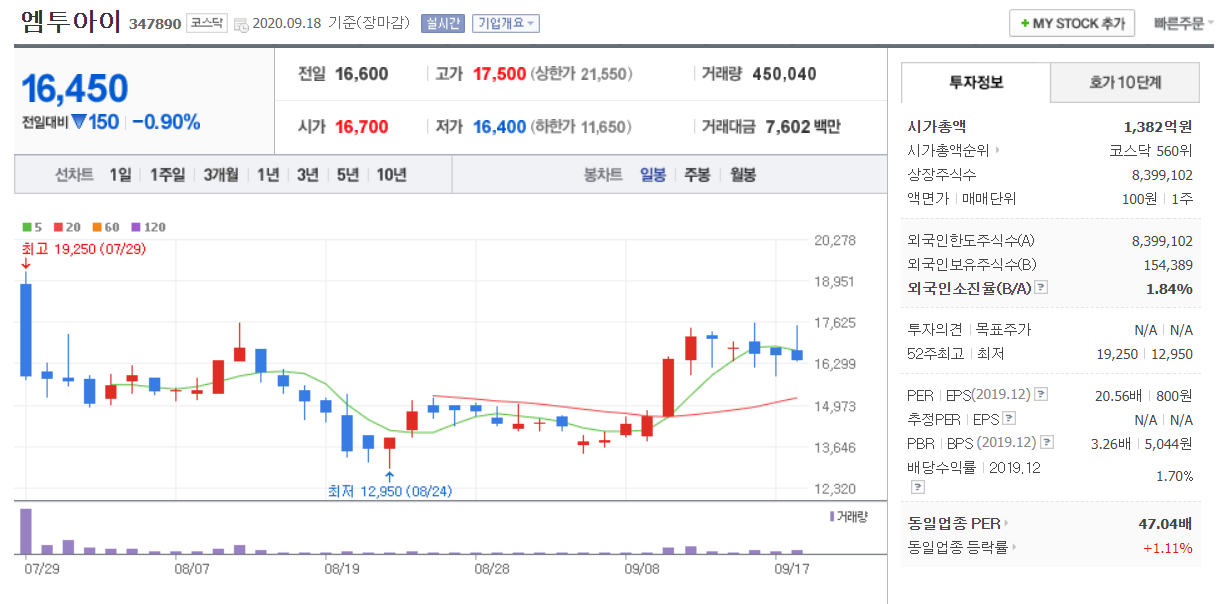Expand 동일업종 등락률 arrow link

[1014, 547]
